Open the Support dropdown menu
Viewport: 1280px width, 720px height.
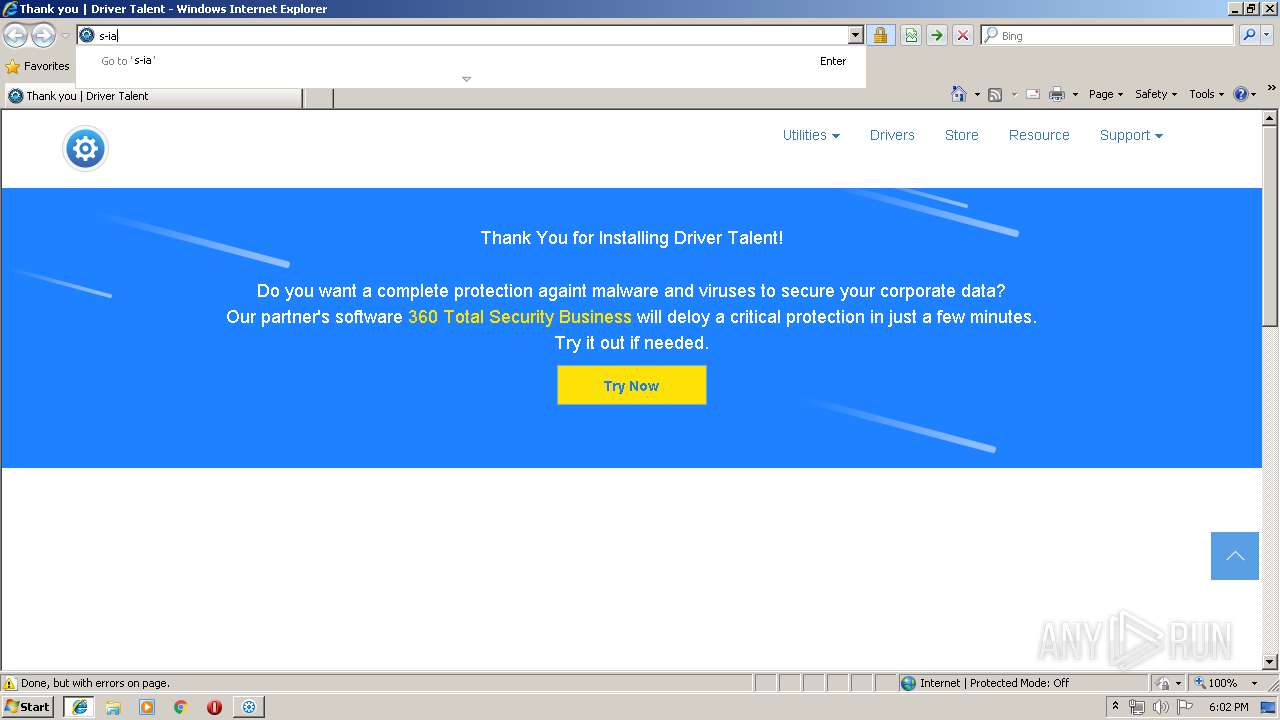1131,135
